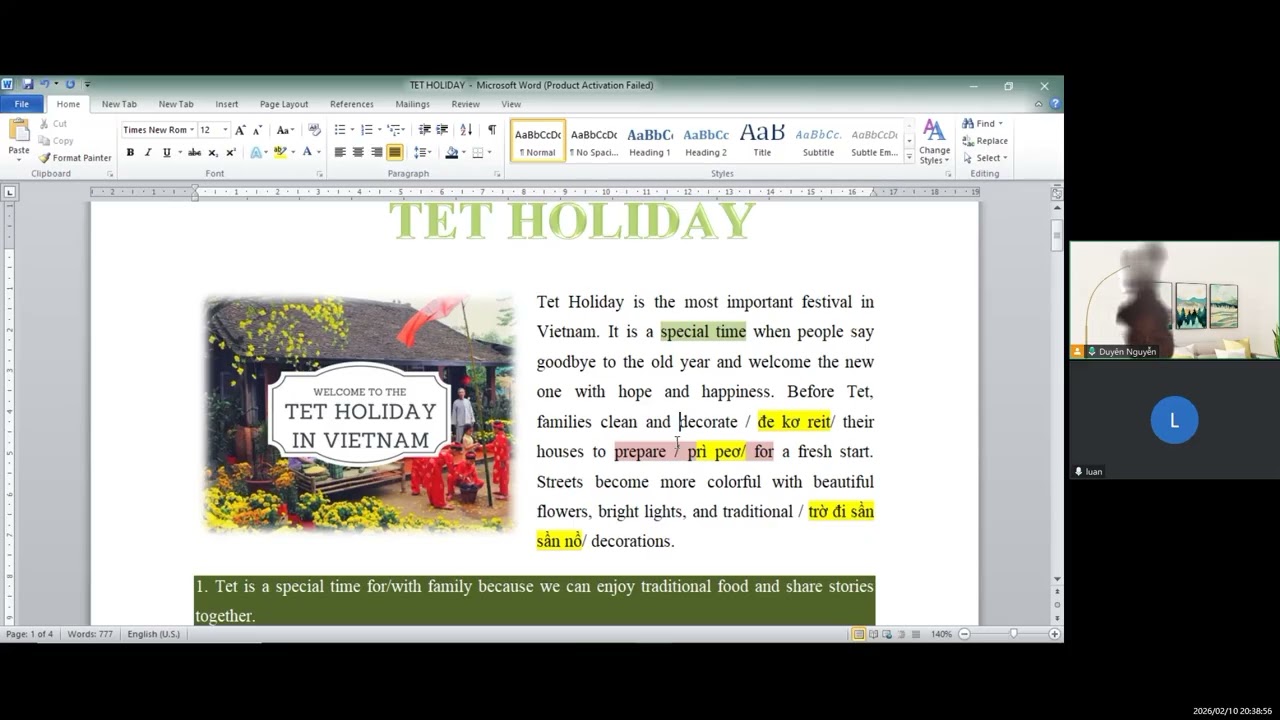The image size is (1280, 720).
Task: Shrink font size with Shrink Font
Action: [257, 130]
